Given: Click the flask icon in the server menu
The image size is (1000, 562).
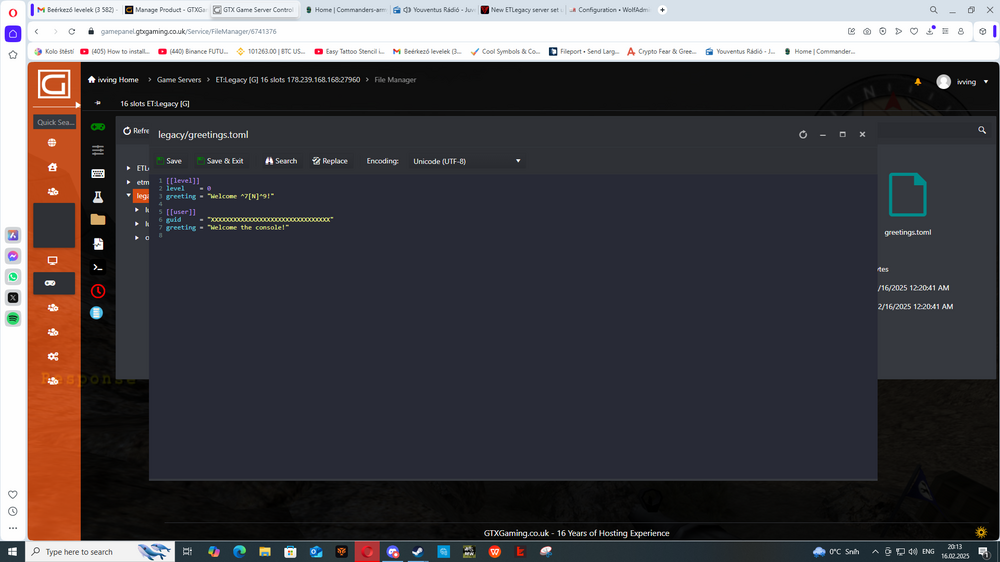Looking at the screenshot, I should 98,197.
